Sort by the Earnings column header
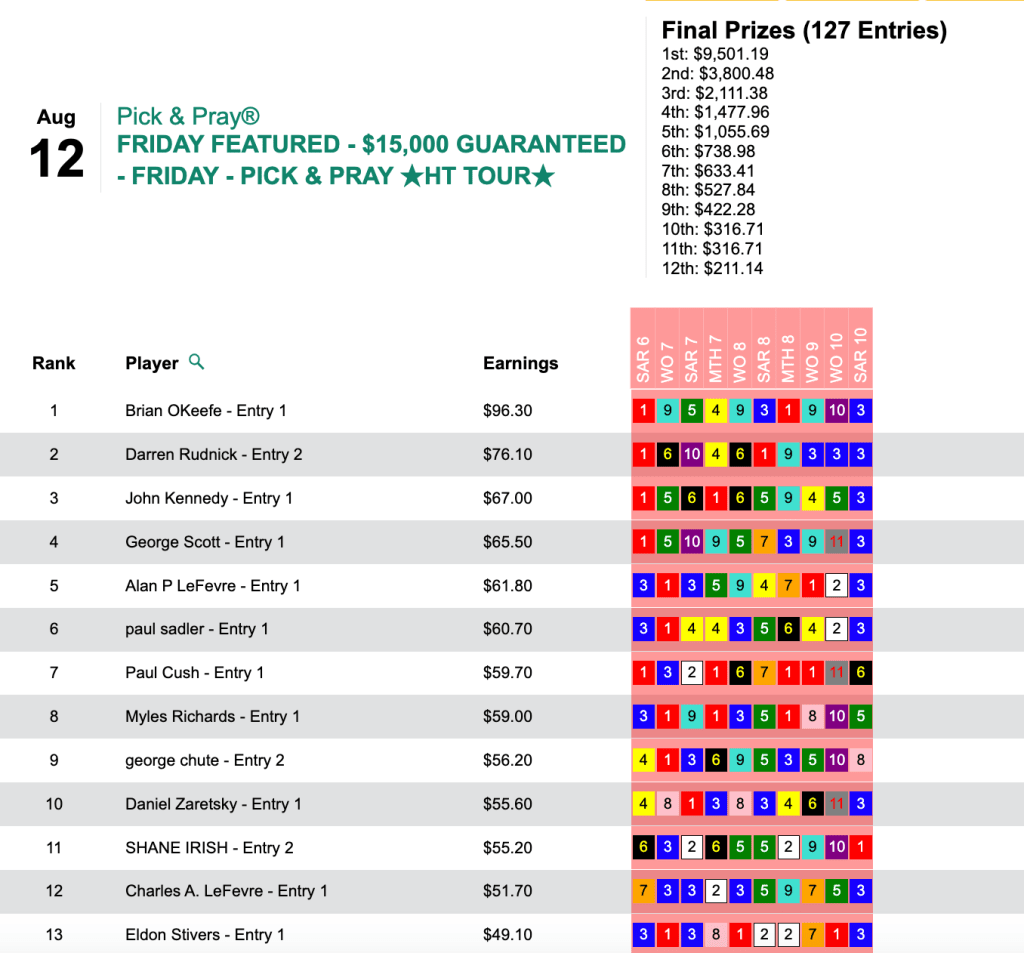This screenshot has height=953, width=1024. point(520,363)
